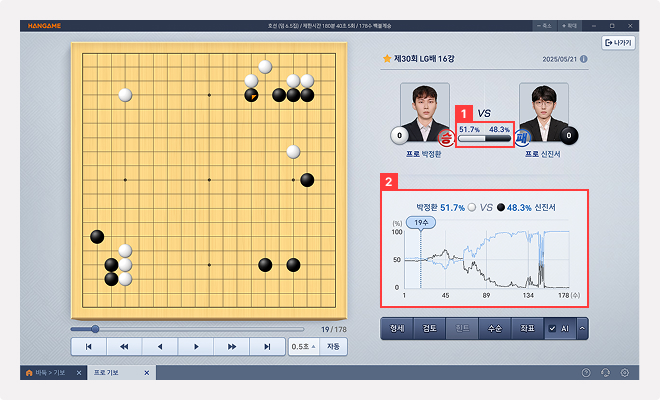
Task: Click the player name 프로 신진서
Action: [x=543, y=154]
